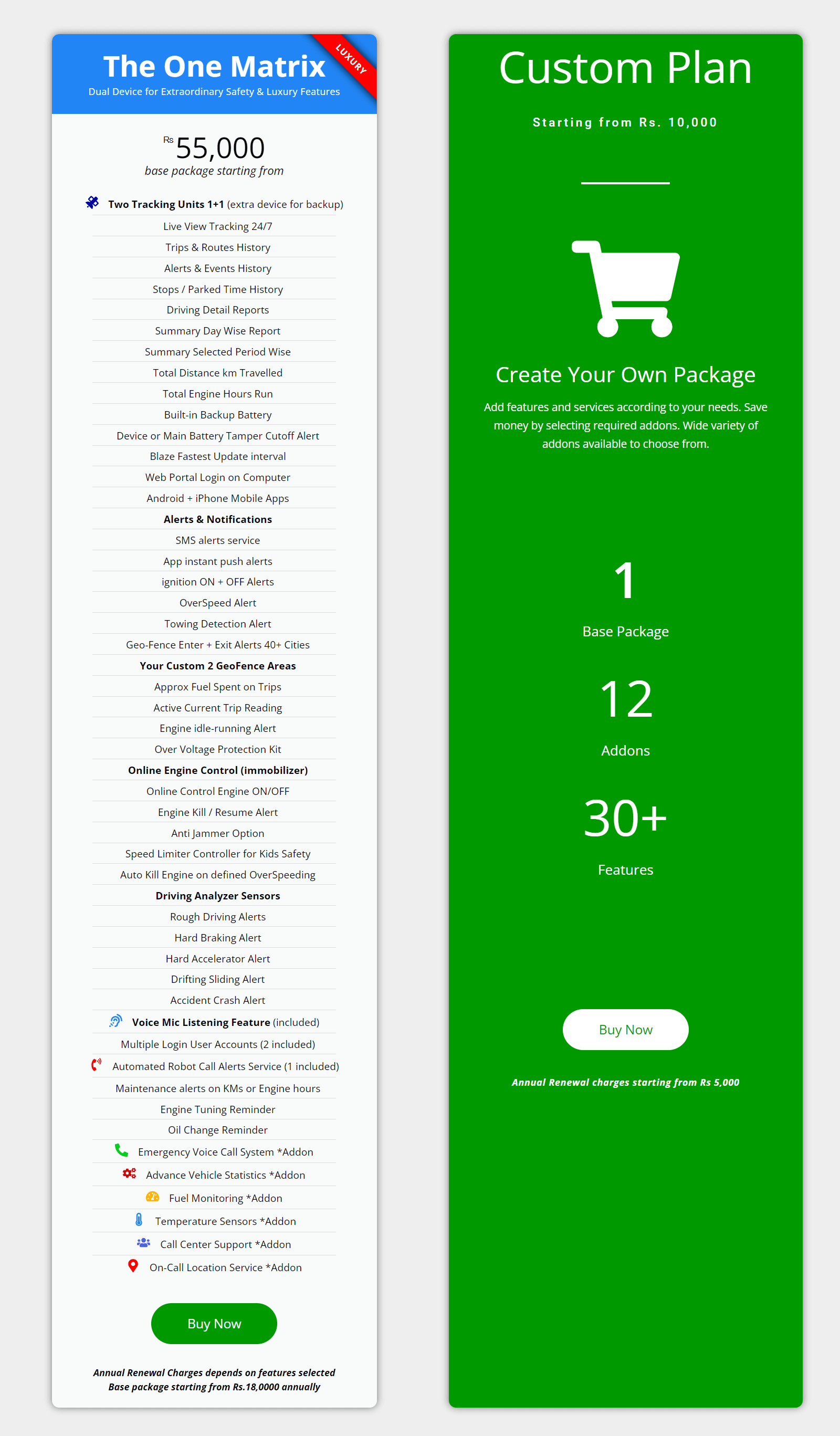840x1436 pixels.
Task: Click 'Online Engine Control (immobilizer)' heading
Action: pyautogui.click(x=218, y=770)
